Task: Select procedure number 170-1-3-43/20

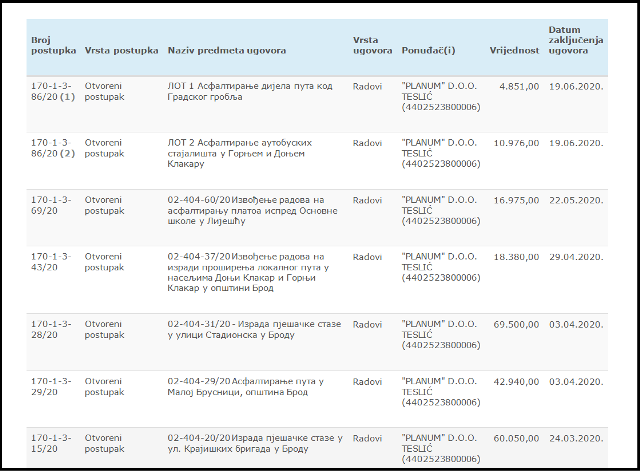Action: 51,262
